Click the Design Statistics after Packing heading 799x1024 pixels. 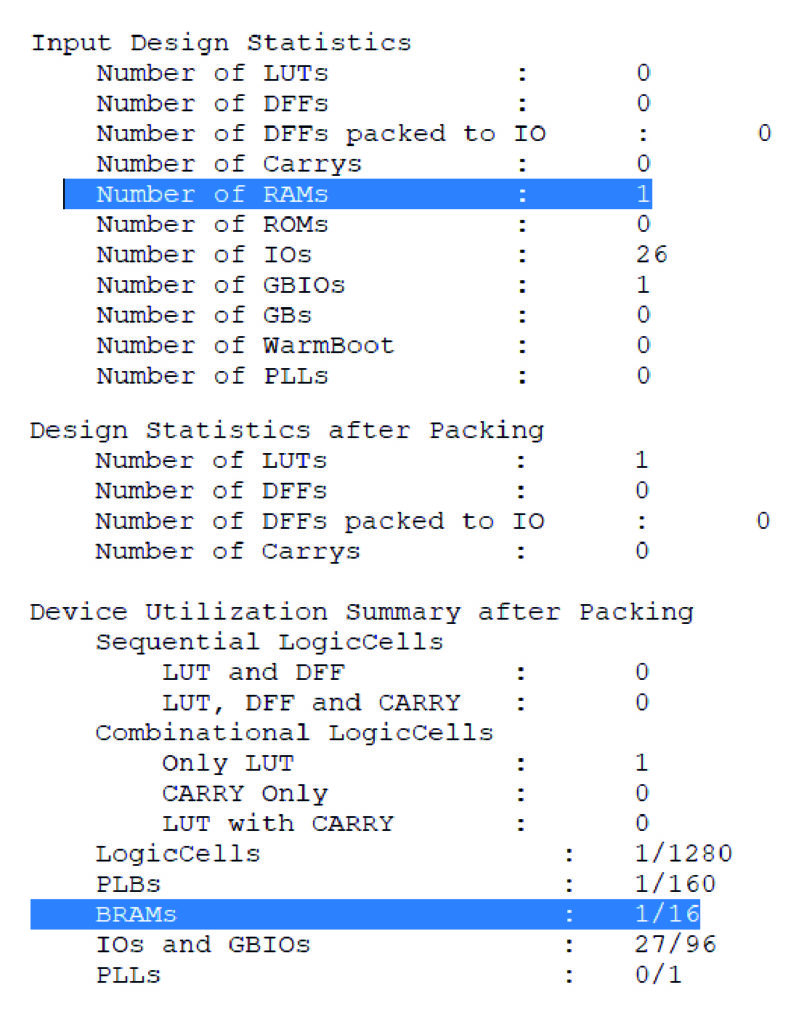point(287,431)
